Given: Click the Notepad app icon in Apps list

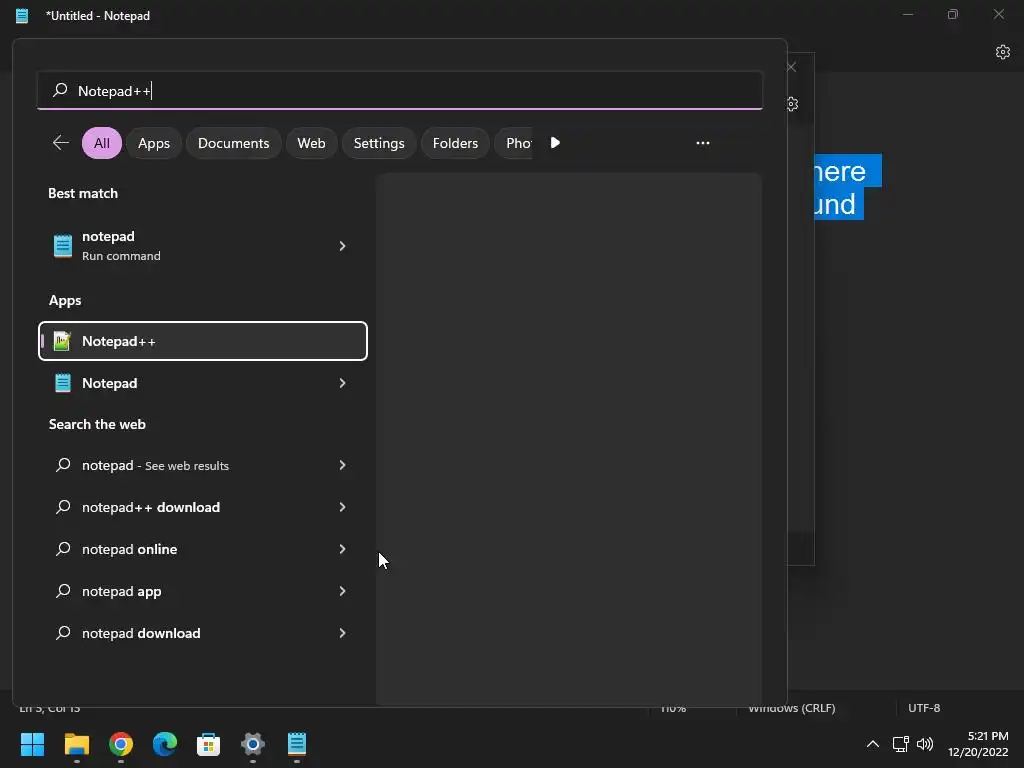Looking at the screenshot, I should [63, 383].
